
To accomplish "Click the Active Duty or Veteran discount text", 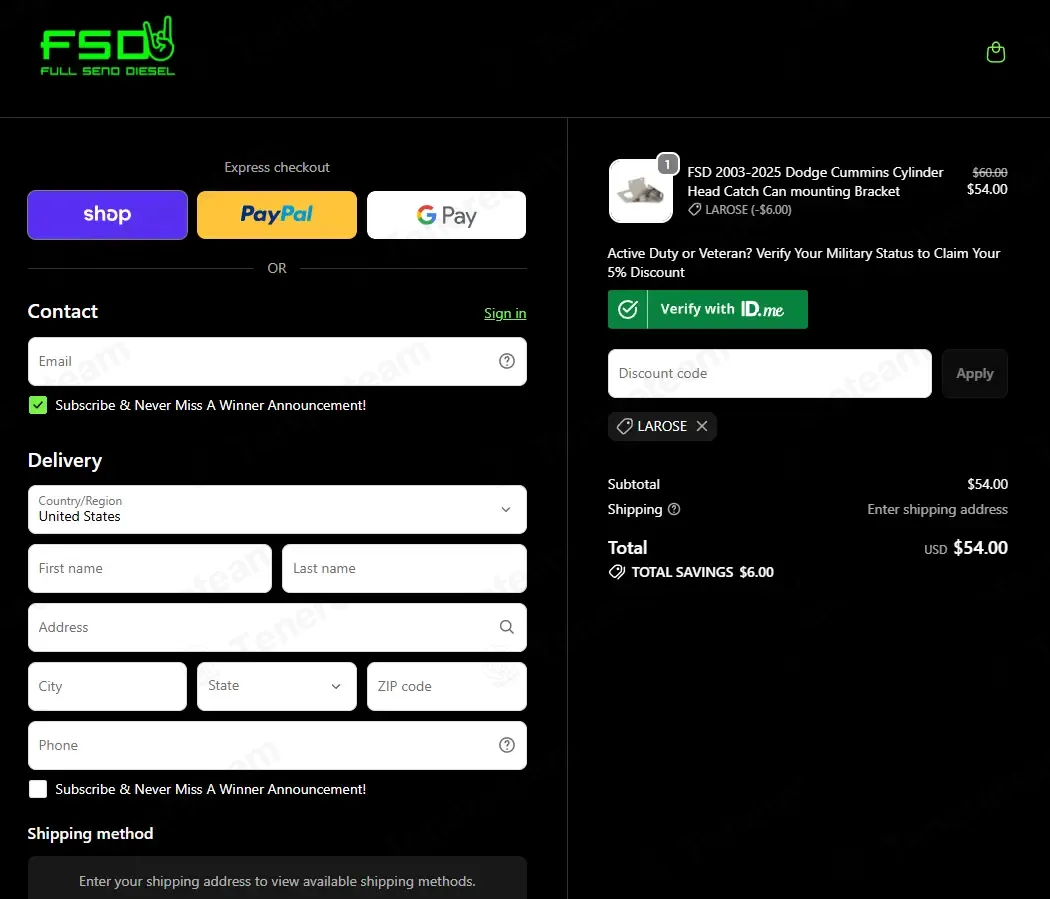I will 804,263.
